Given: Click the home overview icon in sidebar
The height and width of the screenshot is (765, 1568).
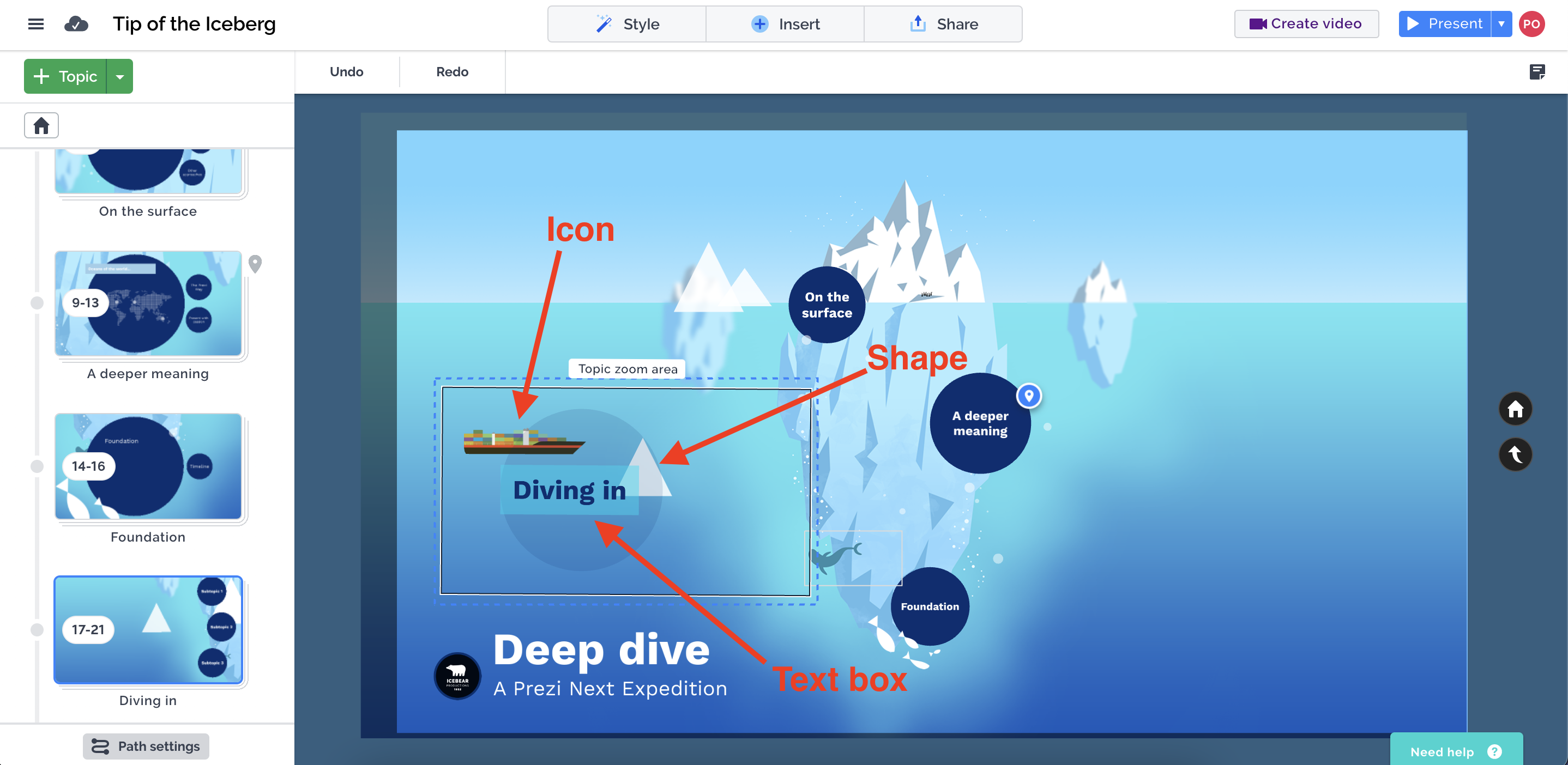Looking at the screenshot, I should click(x=41, y=125).
